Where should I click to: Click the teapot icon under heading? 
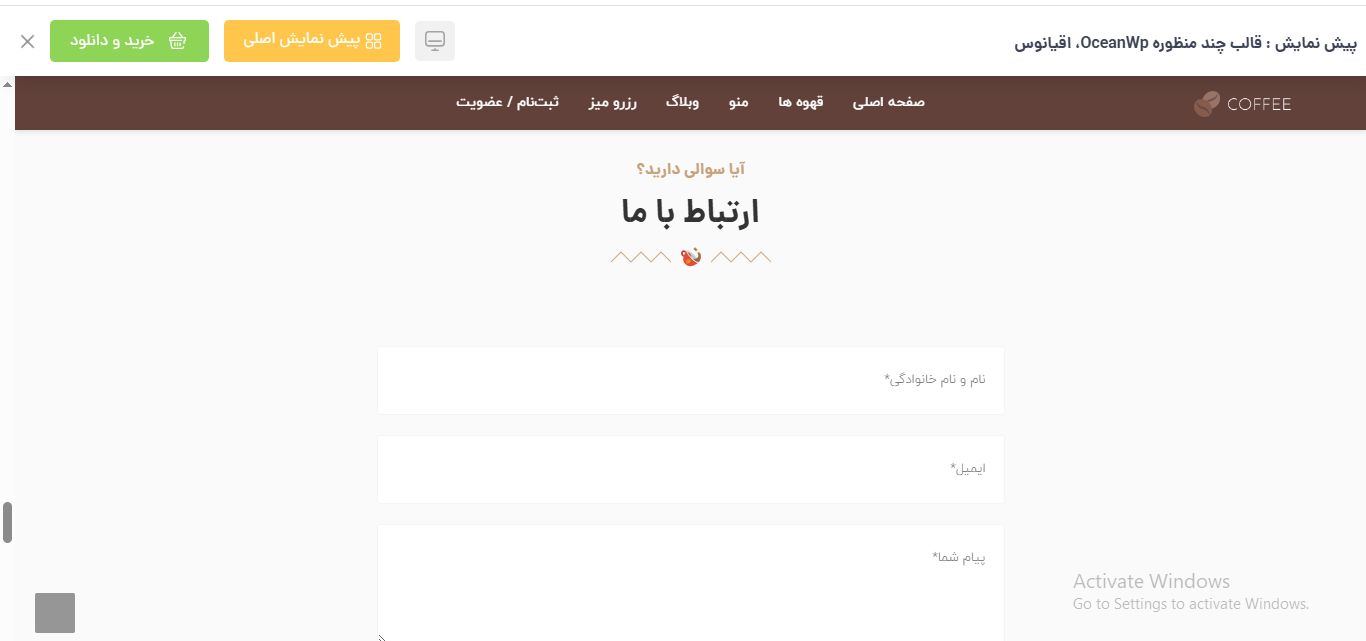tap(690, 257)
